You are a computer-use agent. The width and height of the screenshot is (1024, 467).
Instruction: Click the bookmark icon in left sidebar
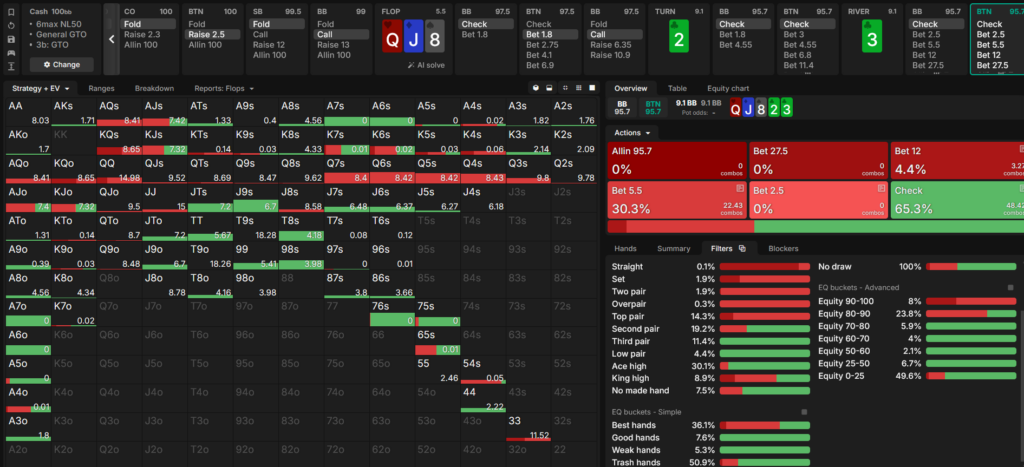click(11, 11)
